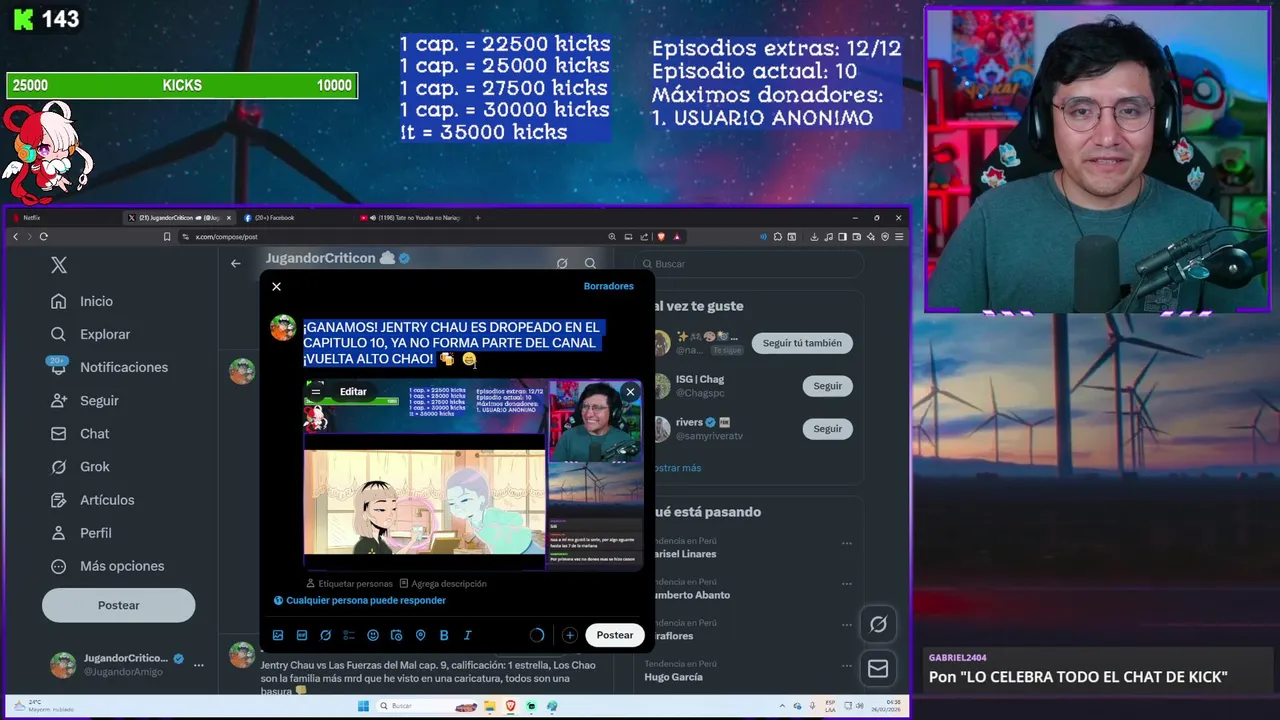Image resolution: width=1280 pixels, height=720 pixels.
Task: Toggle bold formatting in composer
Action: pos(444,635)
